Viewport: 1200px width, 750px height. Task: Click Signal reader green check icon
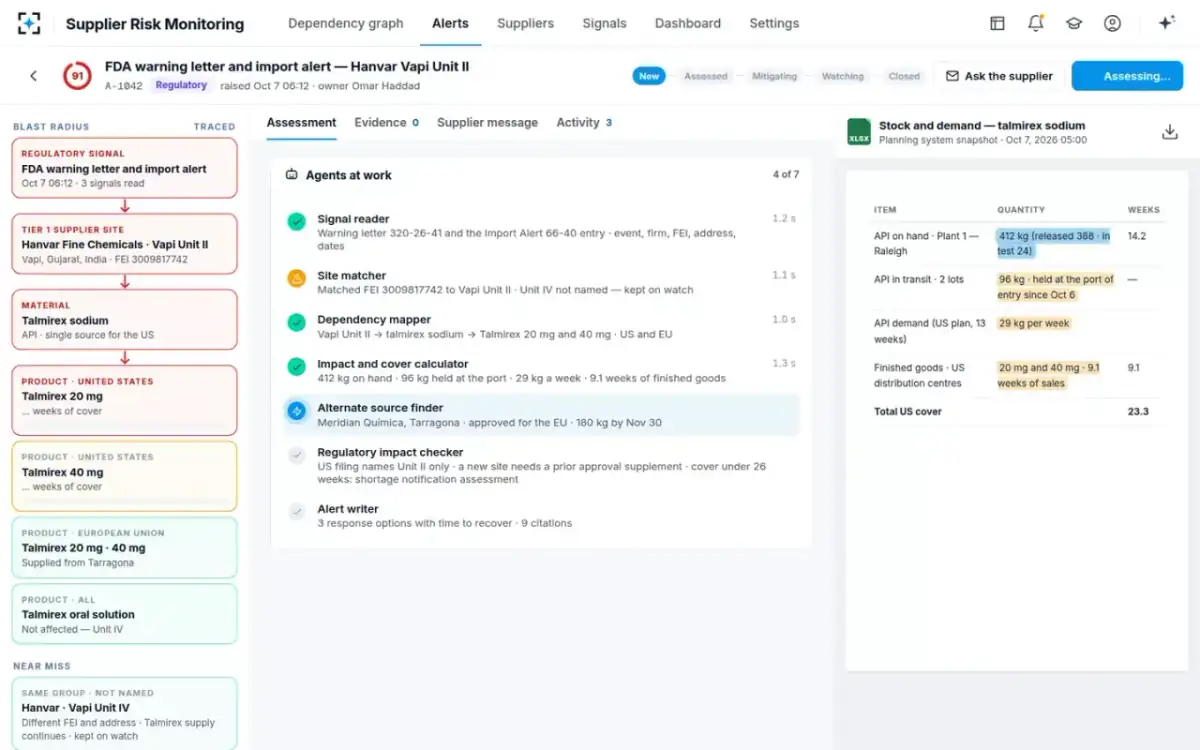296,222
